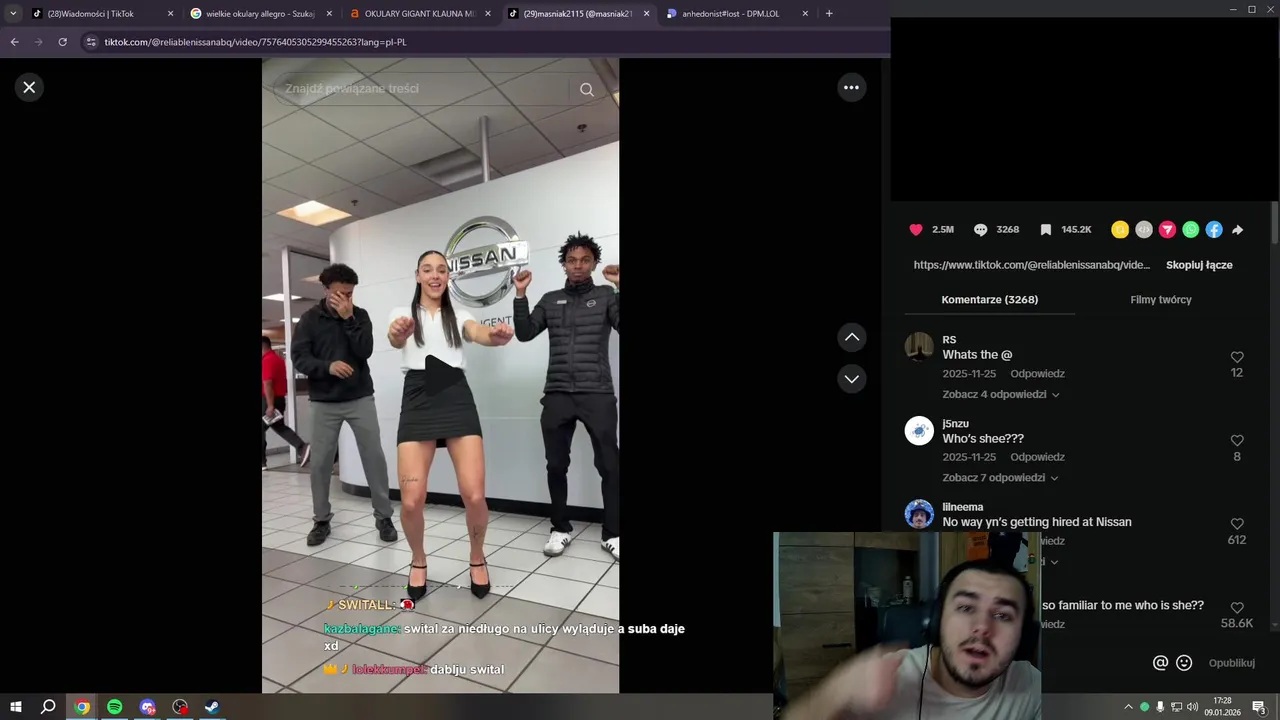This screenshot has height=720, width=1280.
Task: Open the taskbar clock showing 17:28
Action: coord(1222,707)
